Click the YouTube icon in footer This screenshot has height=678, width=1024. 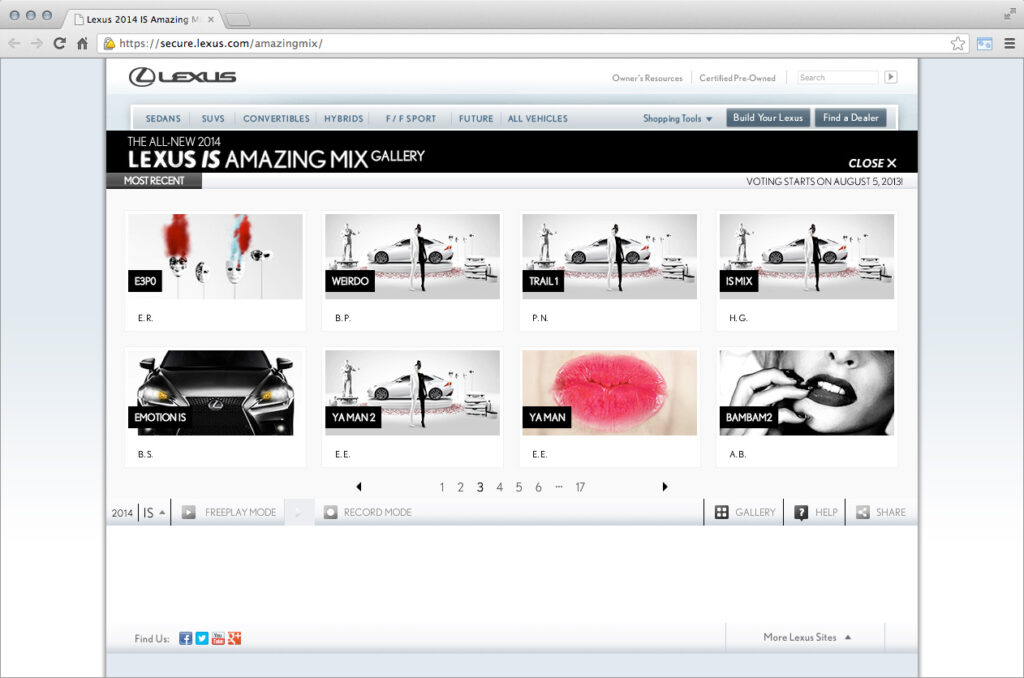click(218, 638)
